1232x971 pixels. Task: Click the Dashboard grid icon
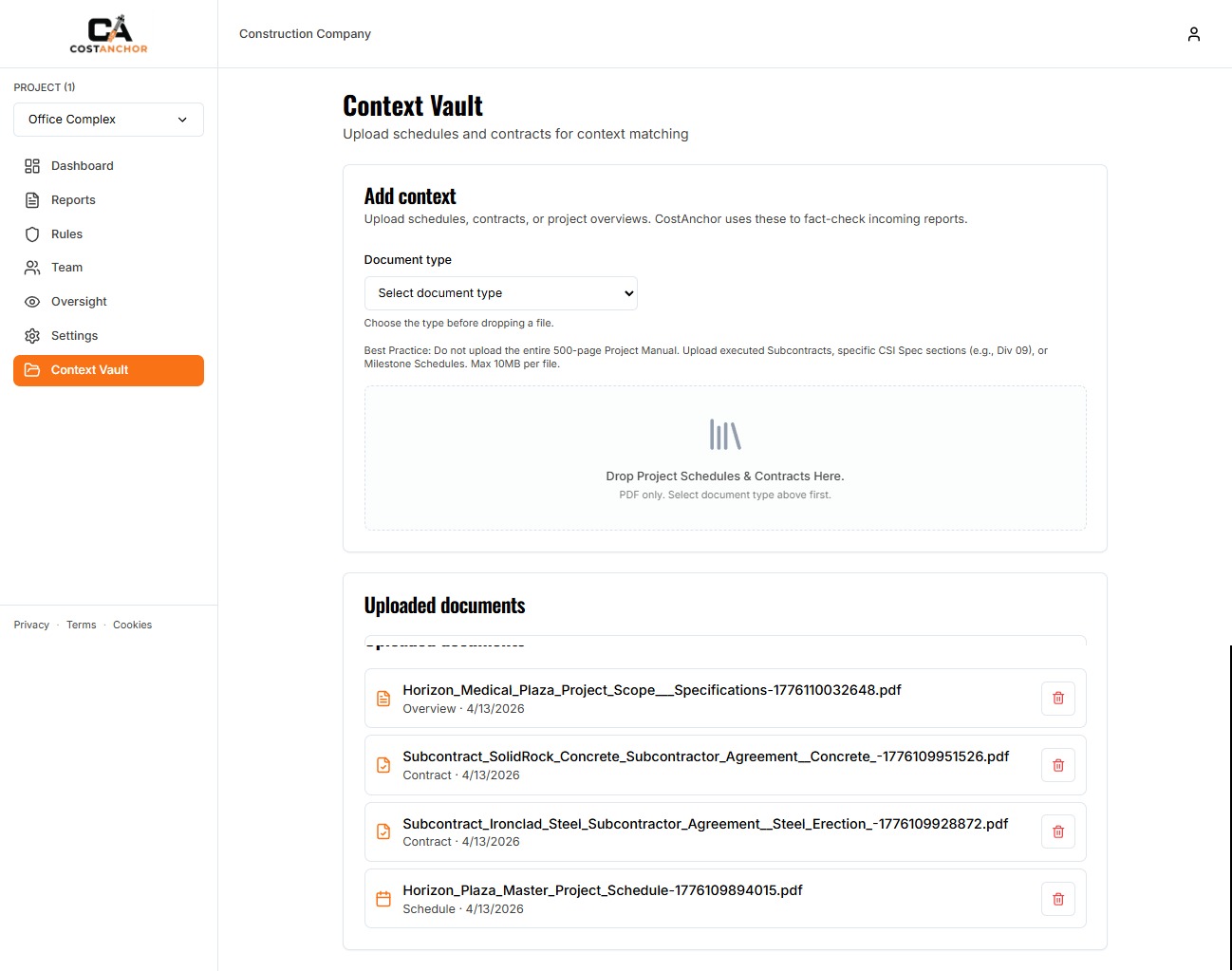pyautogui.click(x=32, y=166)
